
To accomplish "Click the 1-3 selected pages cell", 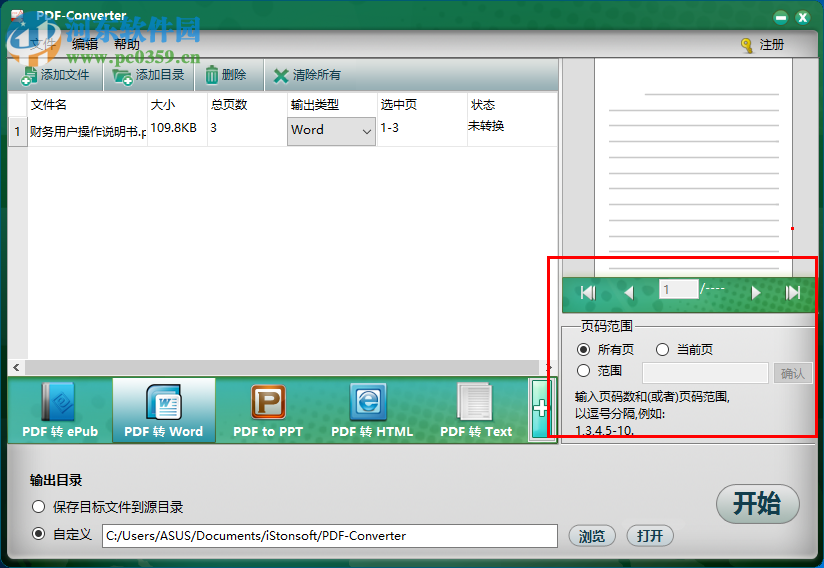I will [422, 131].
